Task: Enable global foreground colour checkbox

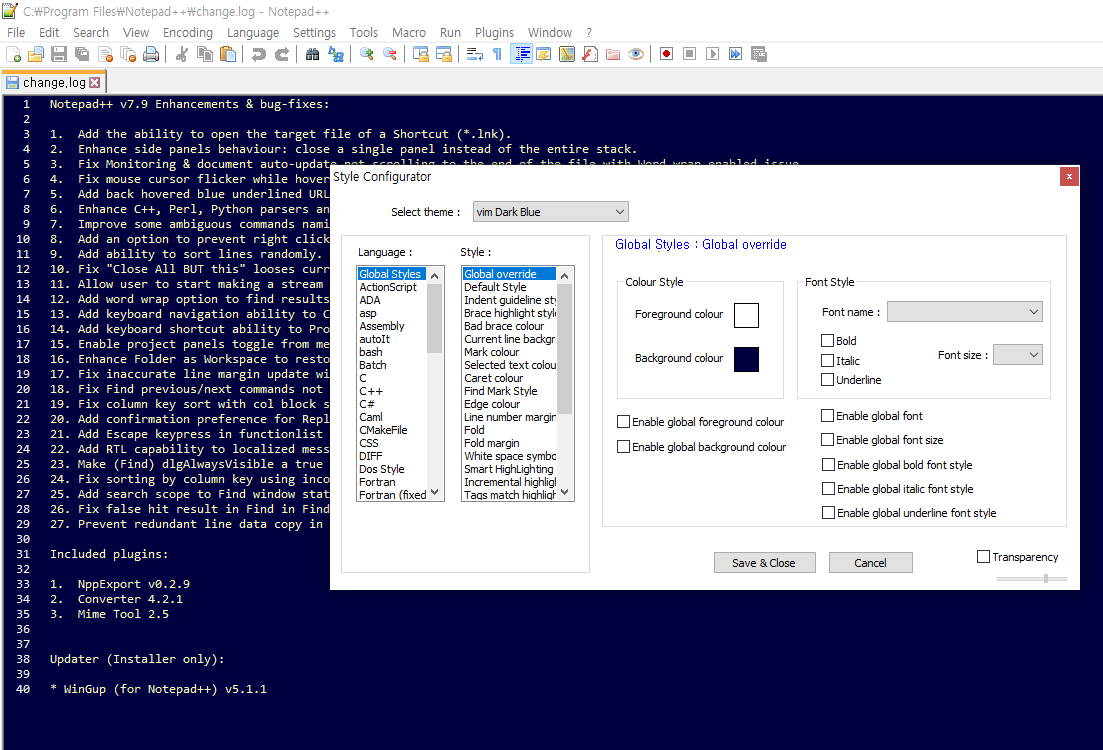Action: [623, 421]
